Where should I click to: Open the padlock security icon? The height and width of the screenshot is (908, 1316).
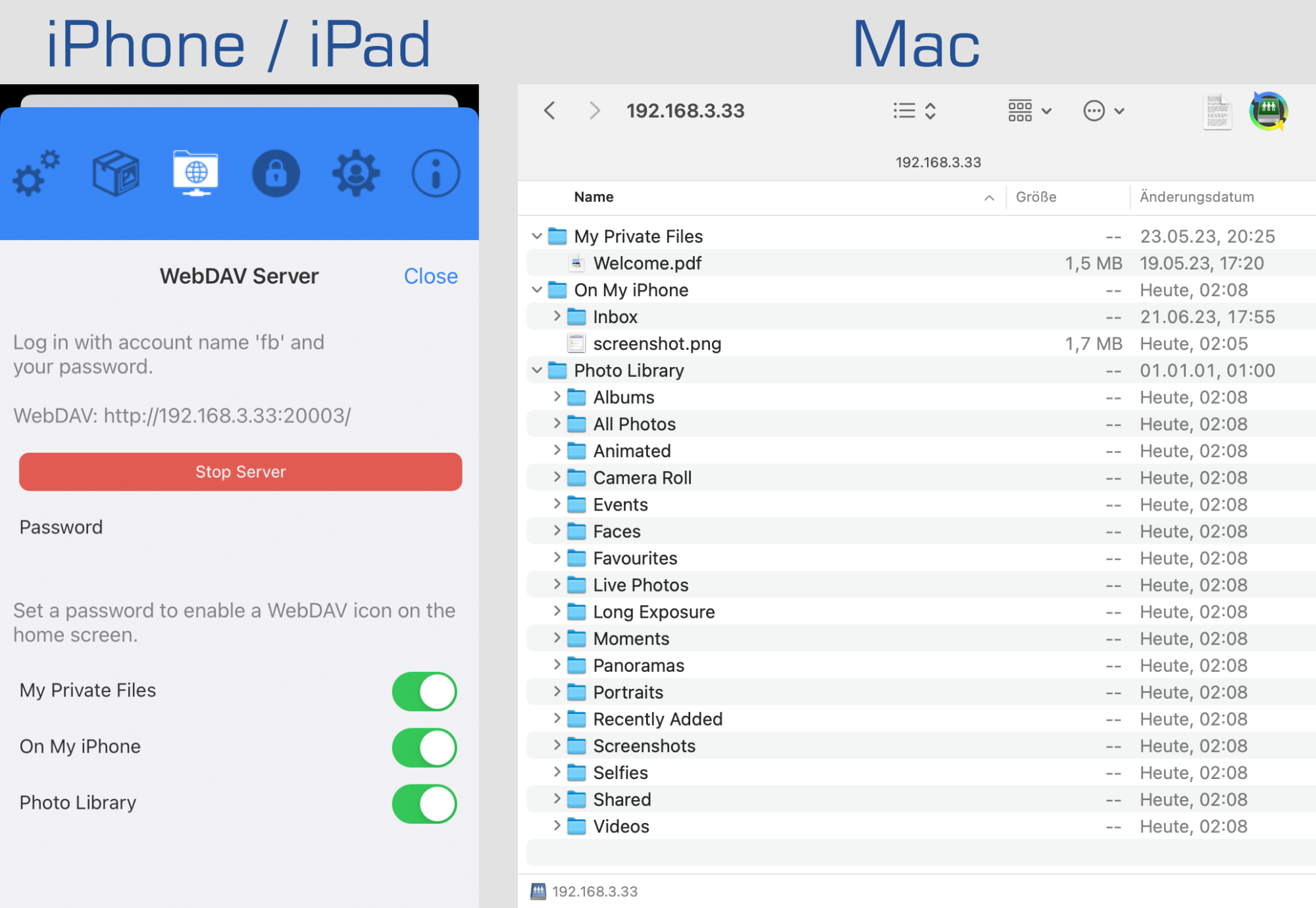pos(276,174)
